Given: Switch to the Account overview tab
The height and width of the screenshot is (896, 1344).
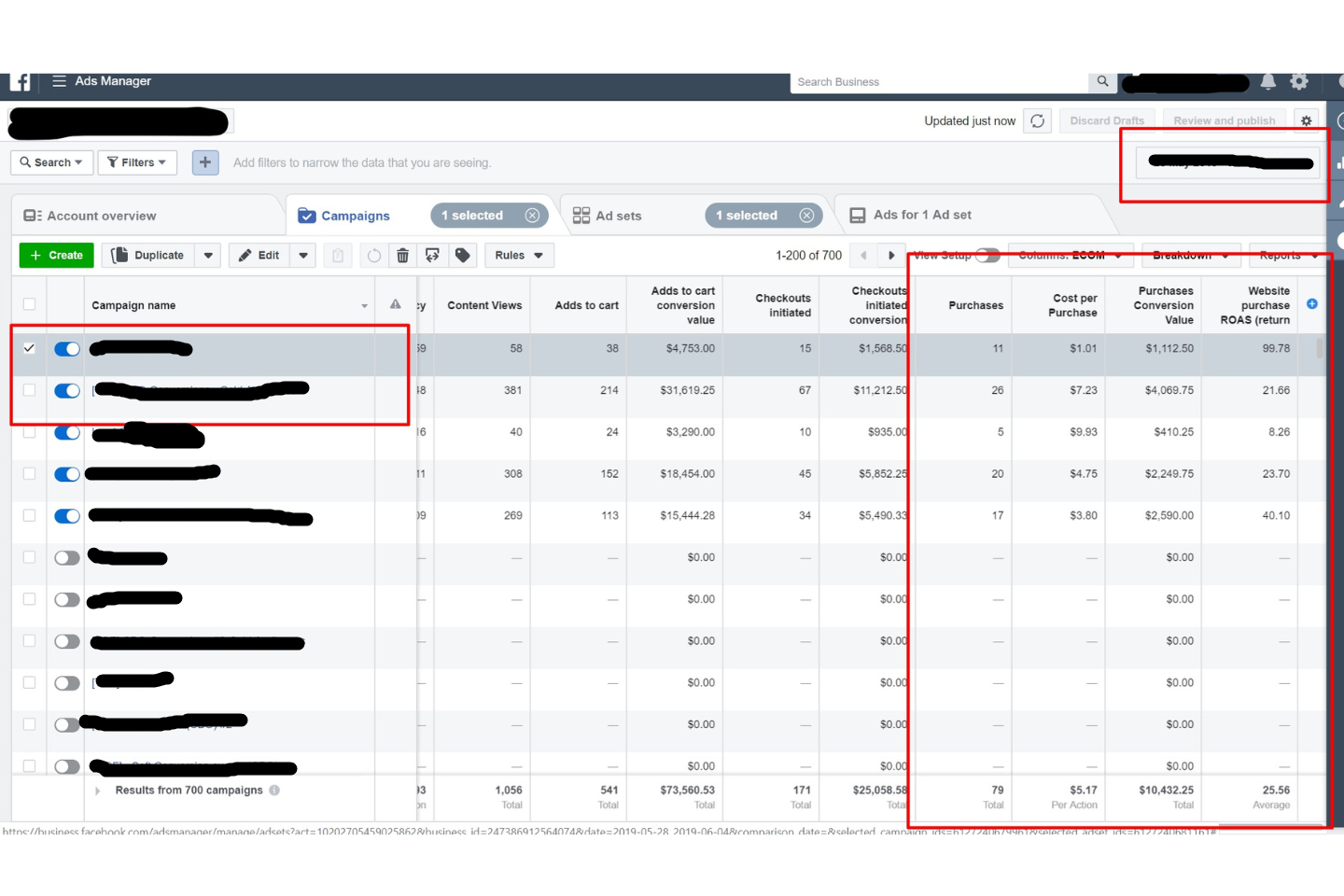Looking at the screenshot, I should [90, 216].
